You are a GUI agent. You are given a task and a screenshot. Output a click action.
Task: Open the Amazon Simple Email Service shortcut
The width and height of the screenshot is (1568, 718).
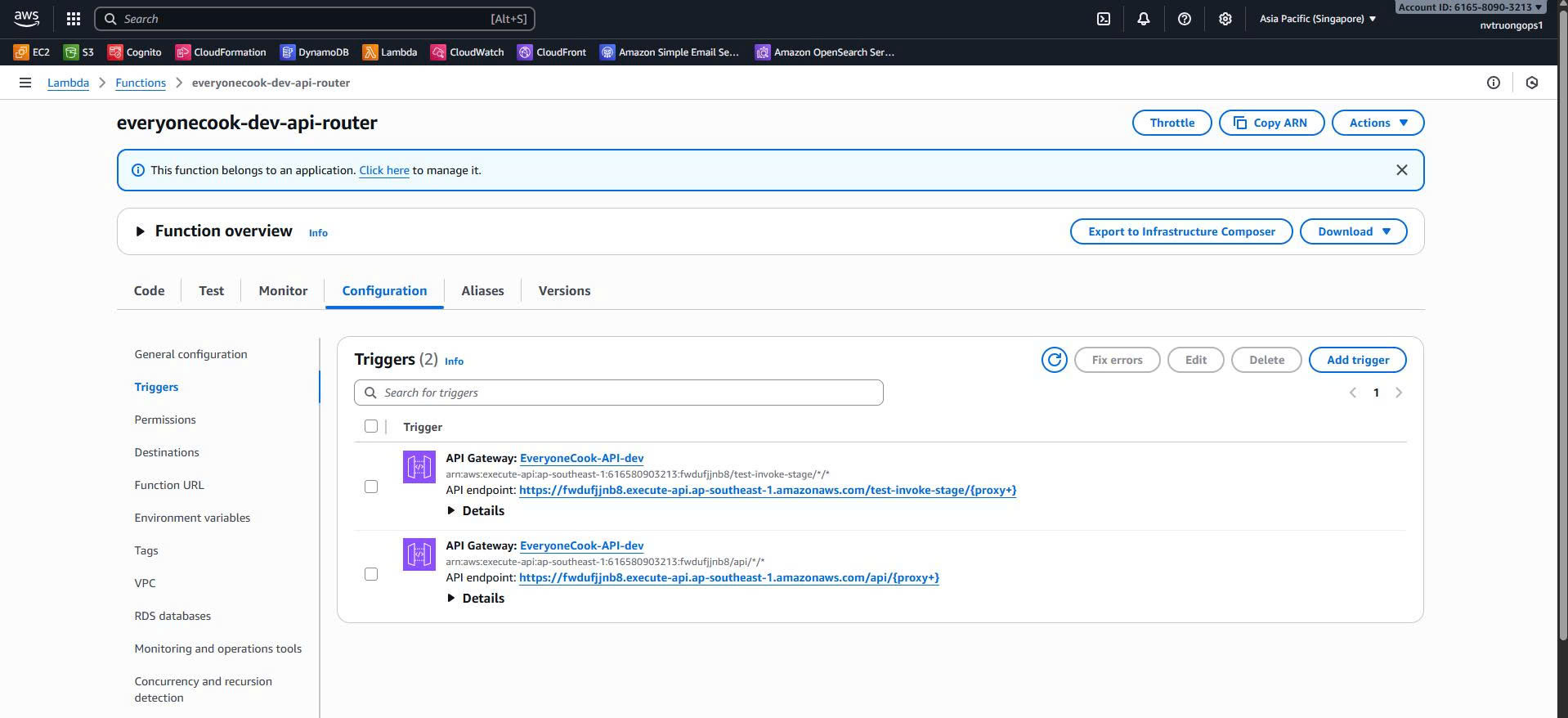(x=670, y=52)
